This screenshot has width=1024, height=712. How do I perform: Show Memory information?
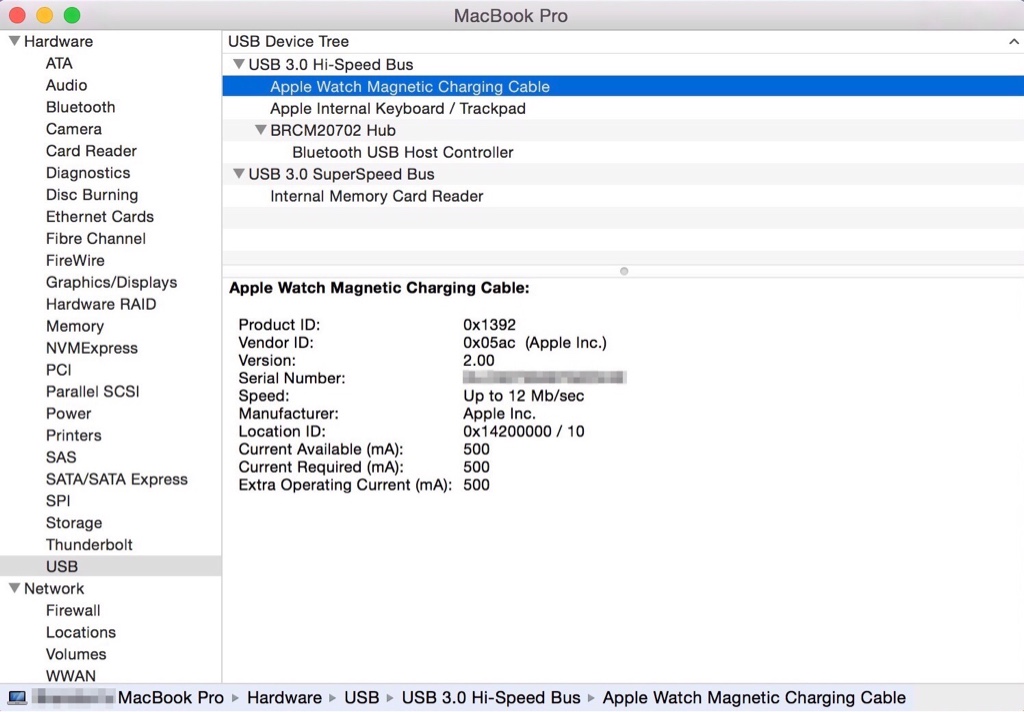(x=74, y=326)
